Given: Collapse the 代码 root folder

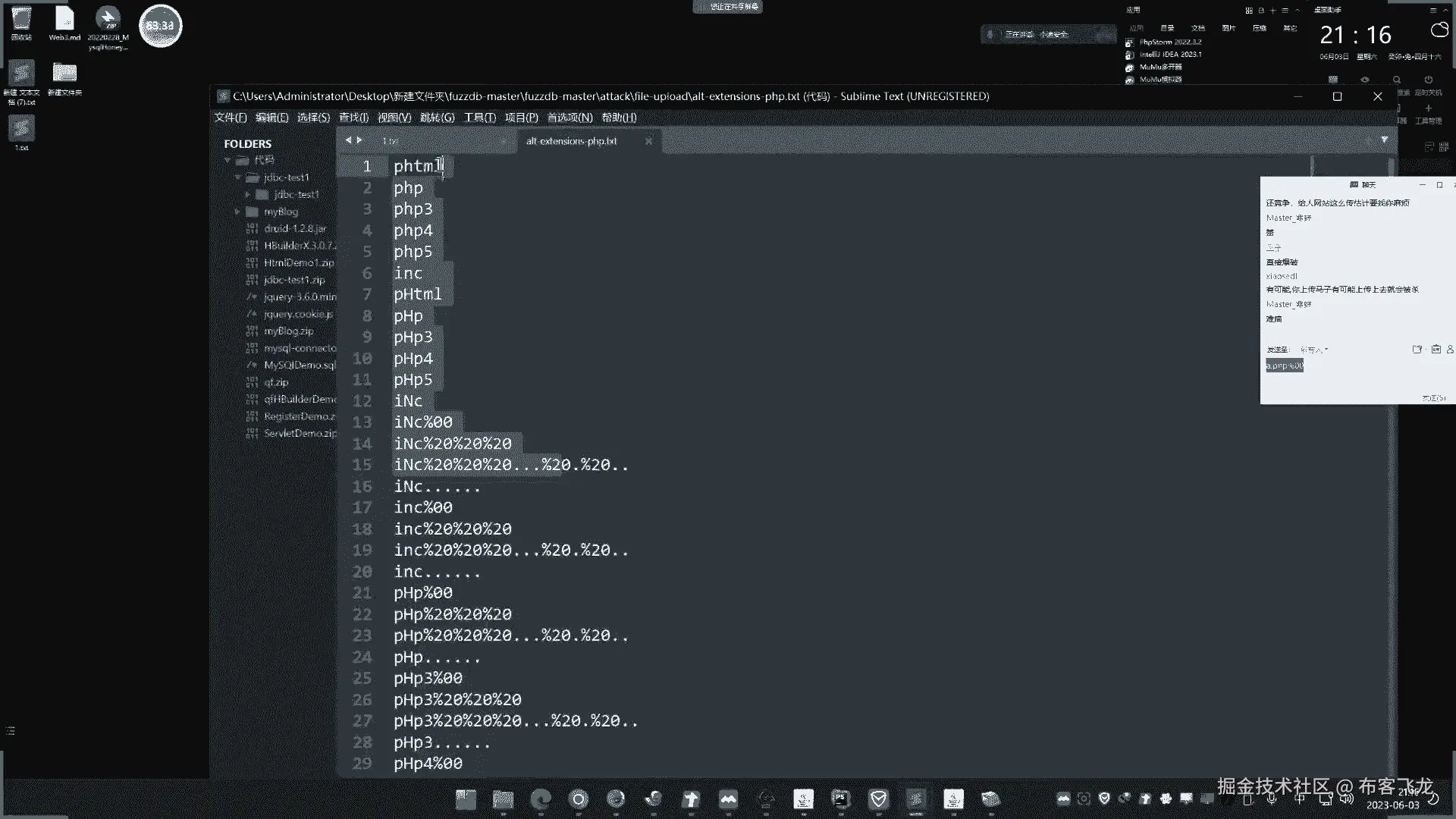Looking at the screenshot, I should click(227, 160).
